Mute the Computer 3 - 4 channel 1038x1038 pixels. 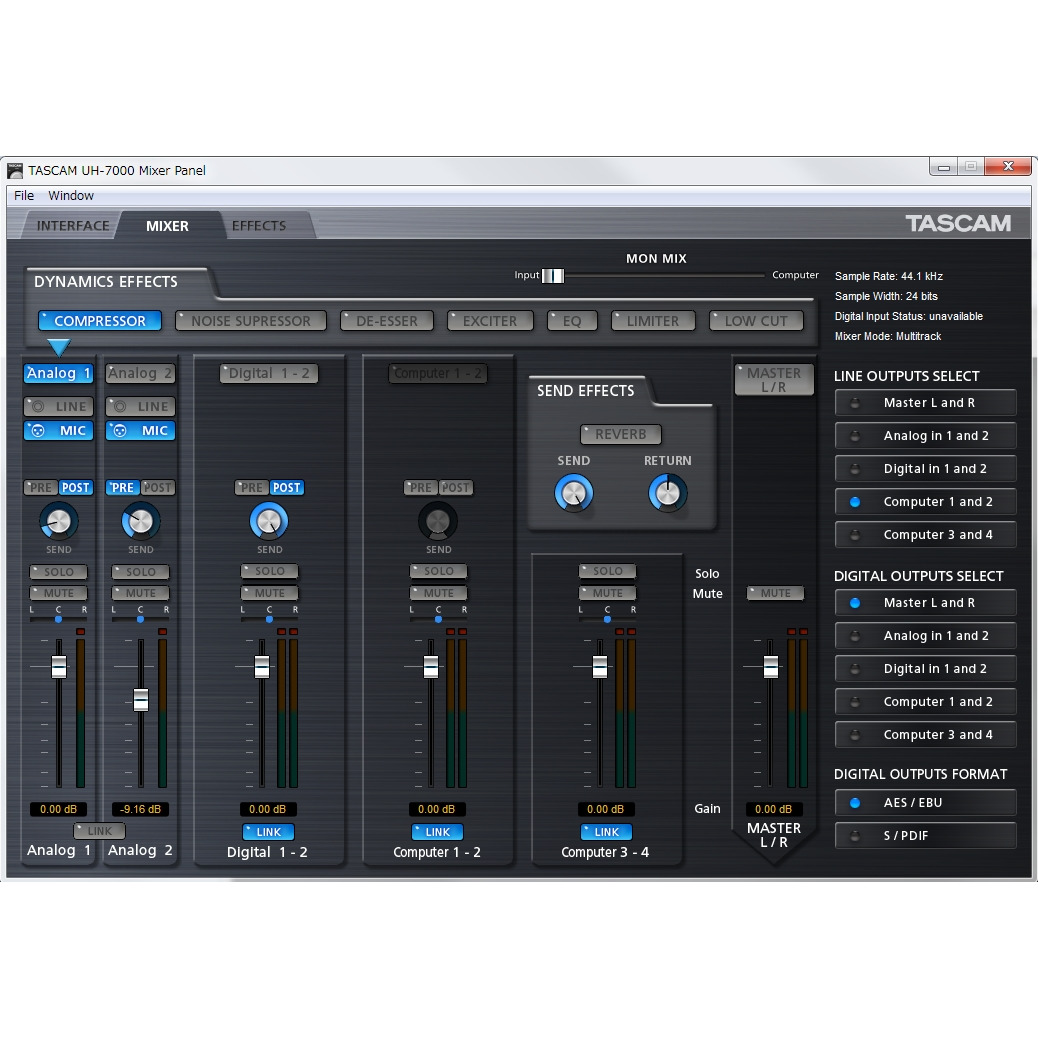[x=607, y=593]
